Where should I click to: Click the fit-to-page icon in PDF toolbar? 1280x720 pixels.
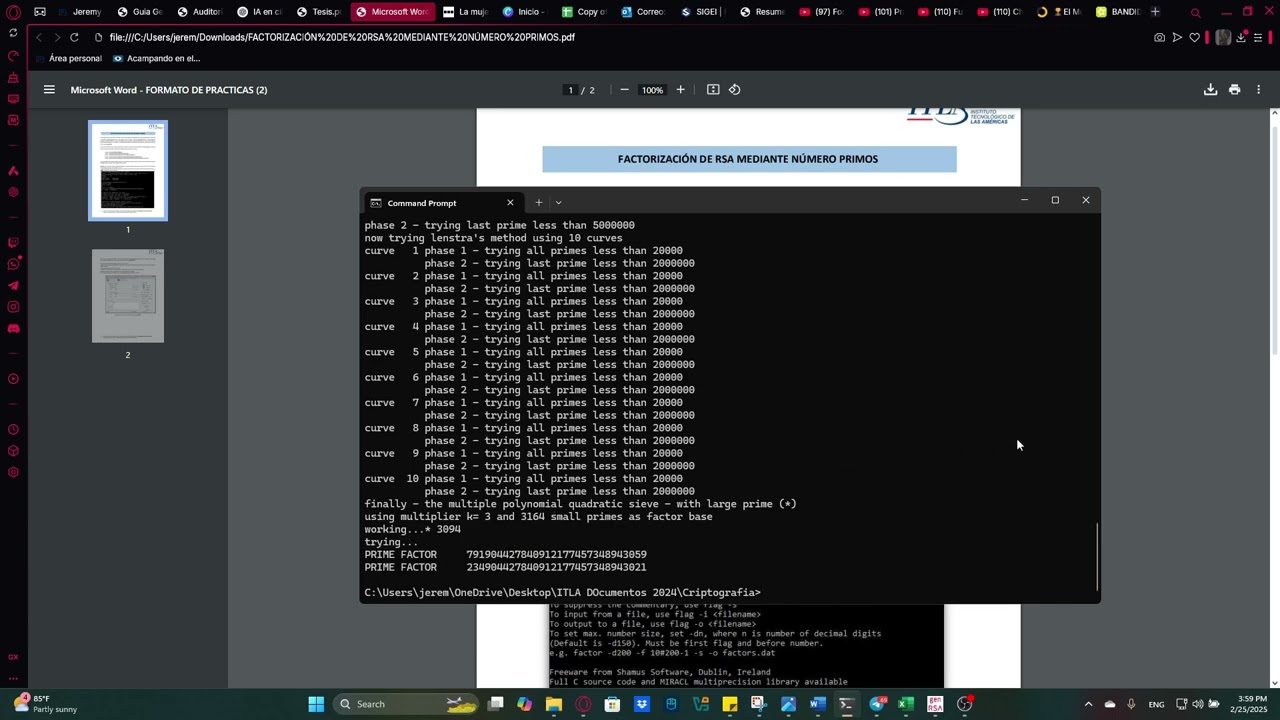coord(713,90)
